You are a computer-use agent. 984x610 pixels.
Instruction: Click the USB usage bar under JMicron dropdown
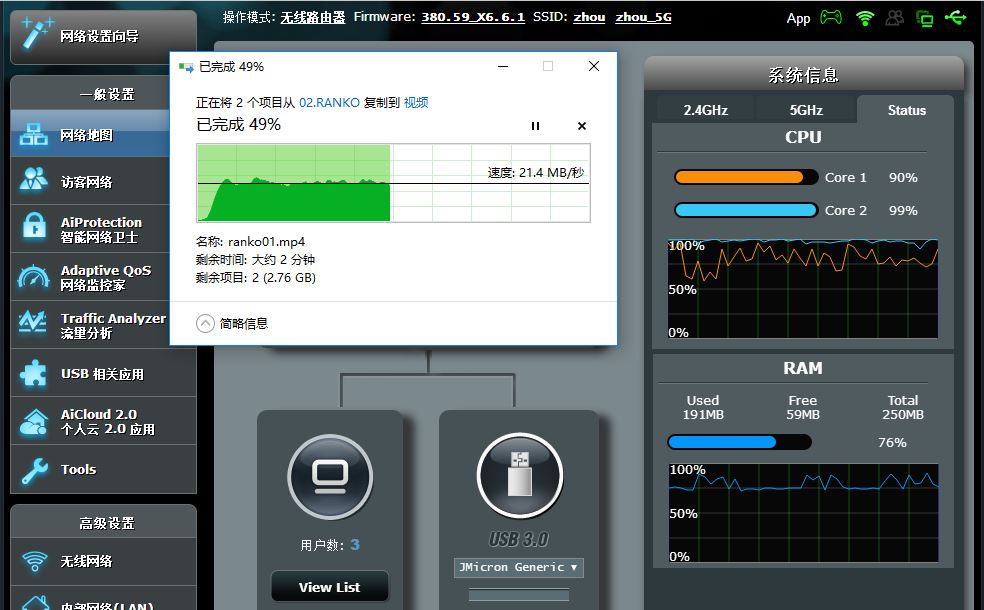click(518, 594)
